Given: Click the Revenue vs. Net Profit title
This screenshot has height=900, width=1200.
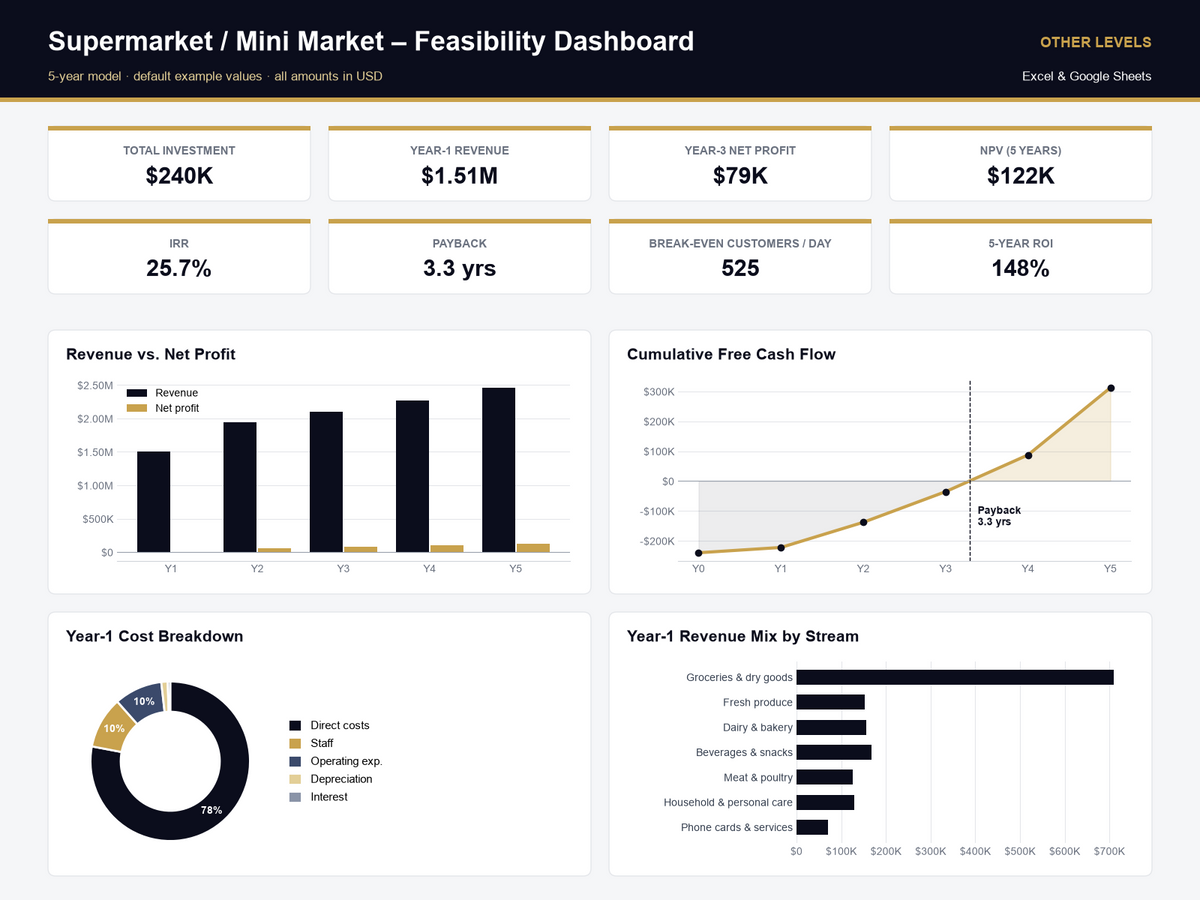Looking at the screenshot, I should click(151, 354).
